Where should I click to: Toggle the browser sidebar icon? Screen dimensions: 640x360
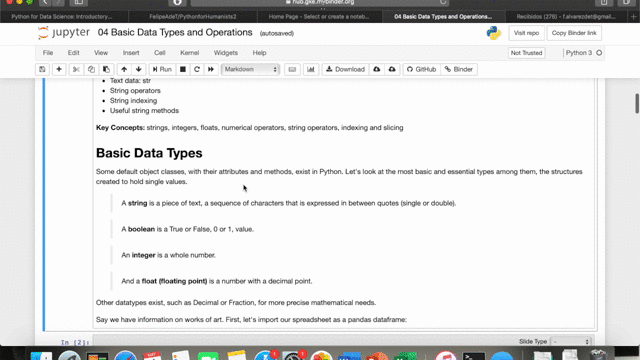click(x=78, y=2)
